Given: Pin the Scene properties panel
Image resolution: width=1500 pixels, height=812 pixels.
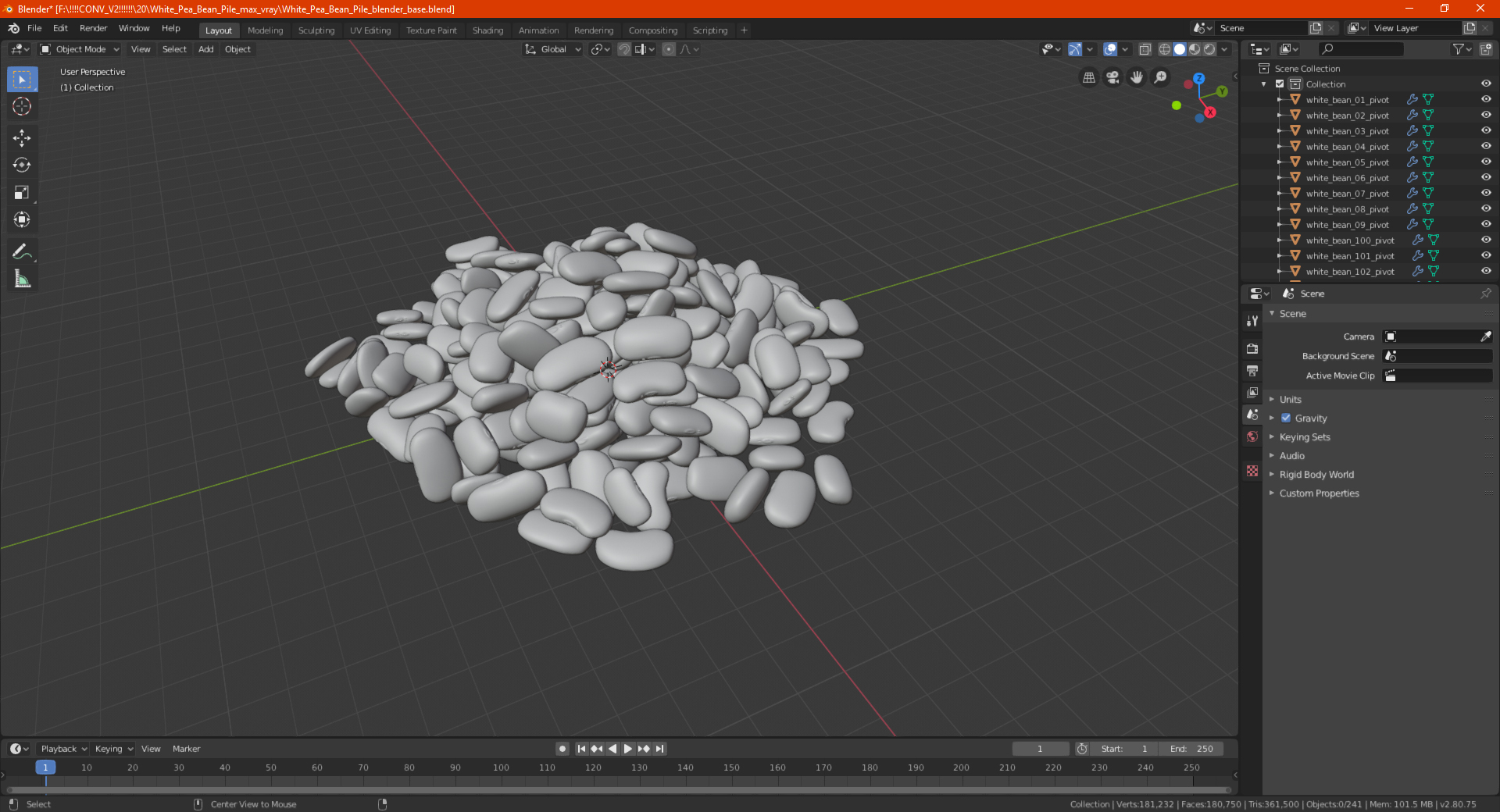Looking at the screenshot, I should point(1485,294).
